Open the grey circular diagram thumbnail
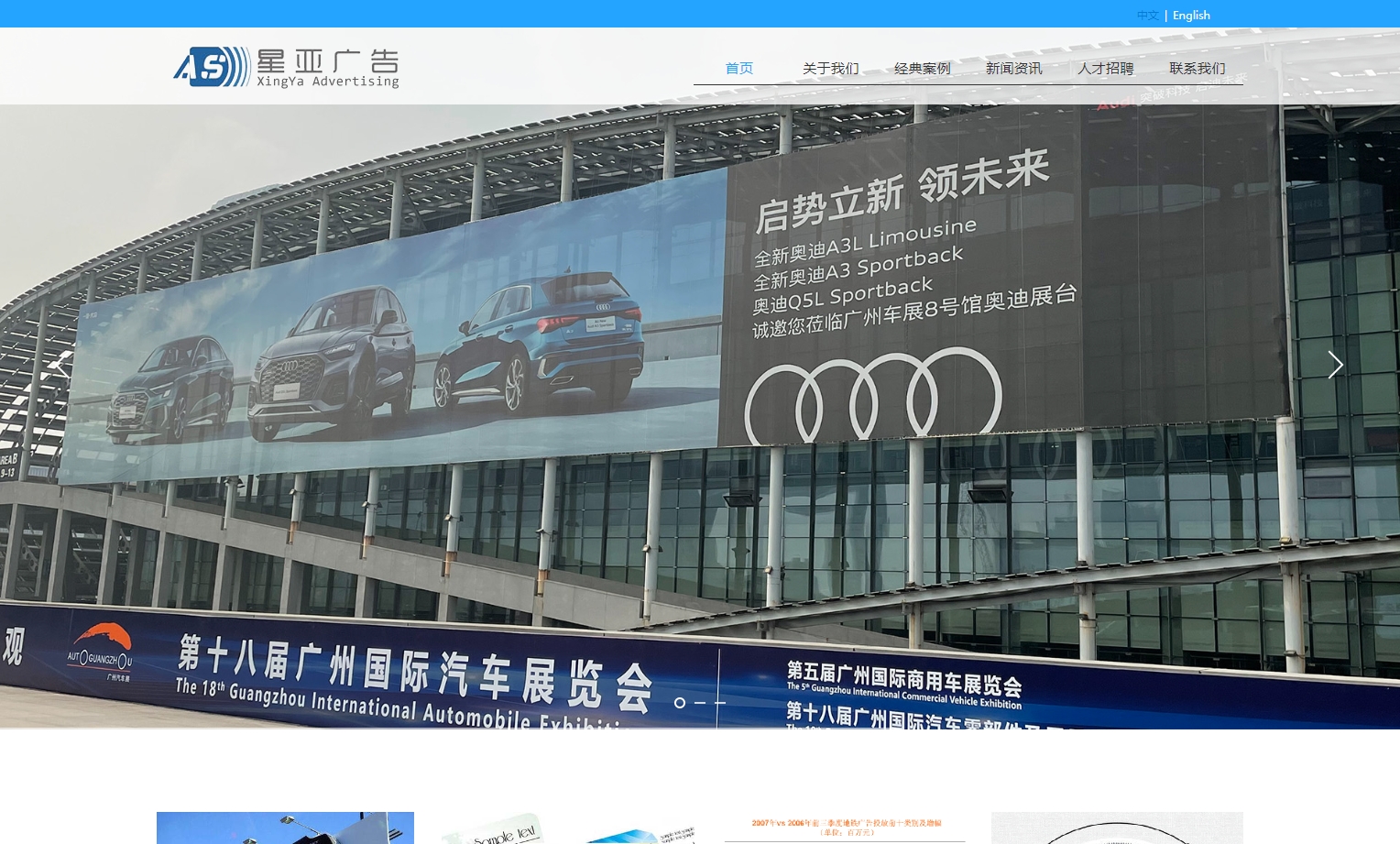1400x844 pixels. (1117, 828)
